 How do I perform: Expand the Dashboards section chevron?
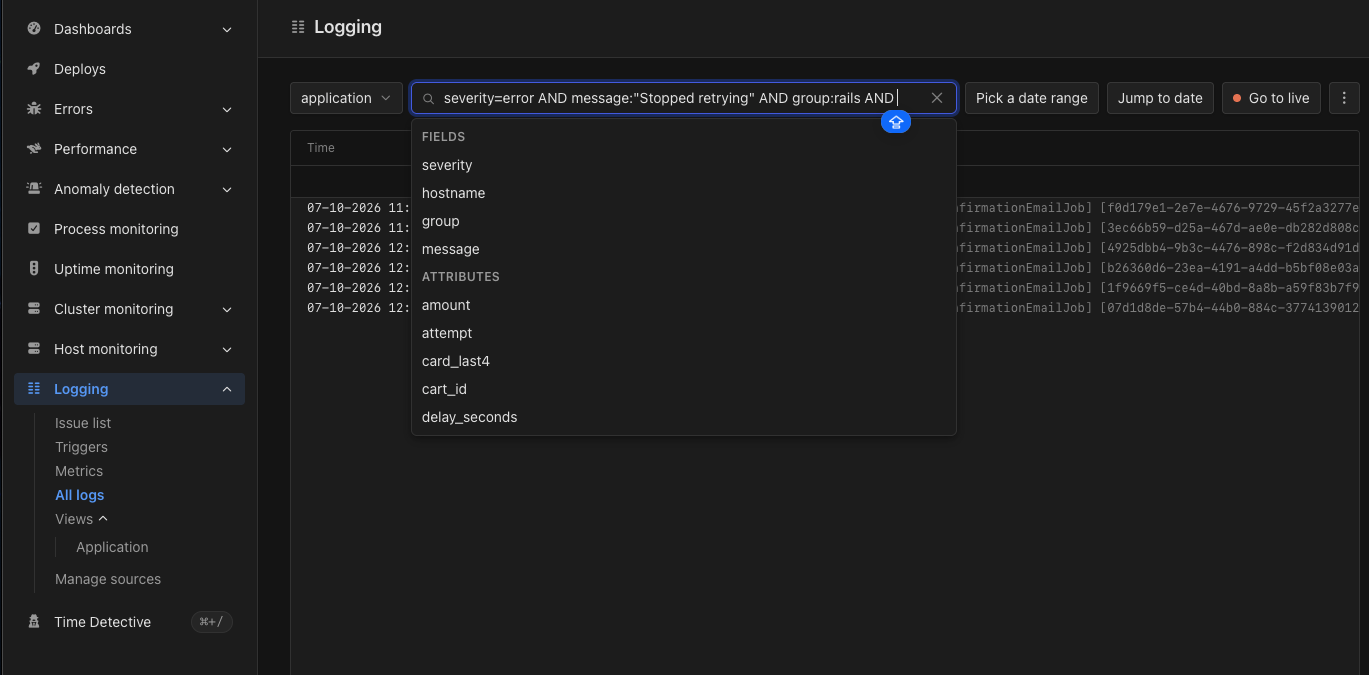[227, 30]
